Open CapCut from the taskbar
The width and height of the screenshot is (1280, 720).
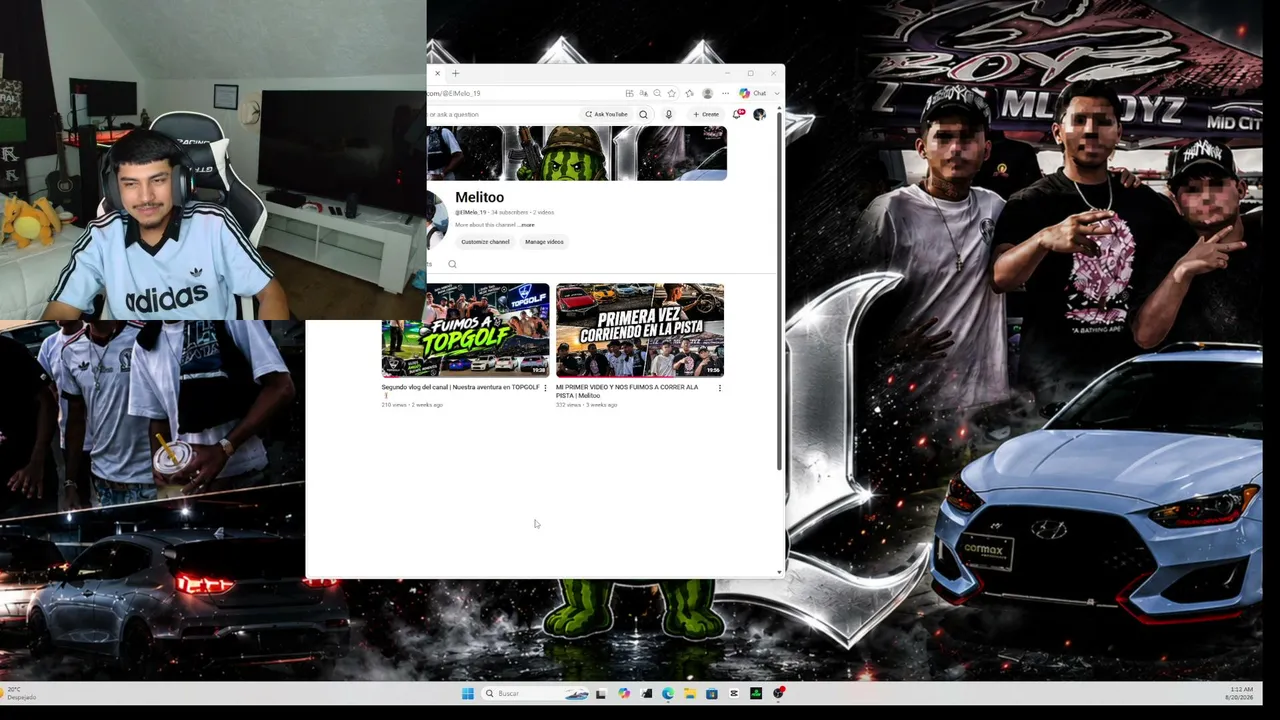pos(734,694)
